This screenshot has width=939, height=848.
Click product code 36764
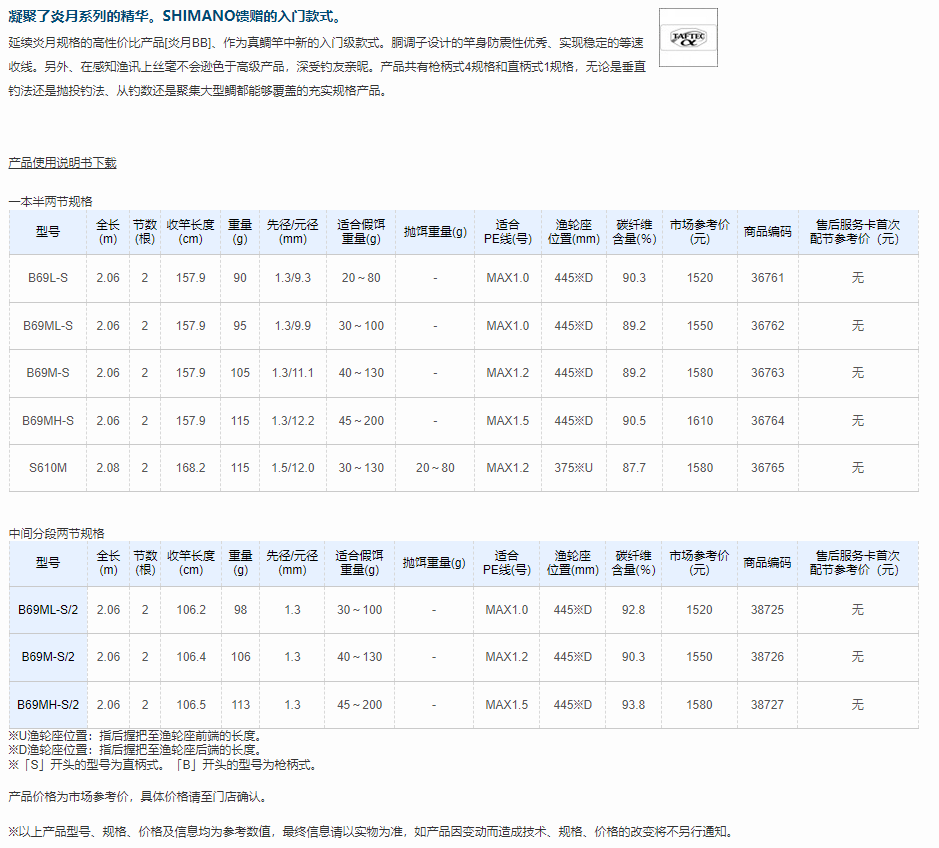pyautogui.click(x=768, y=420)
